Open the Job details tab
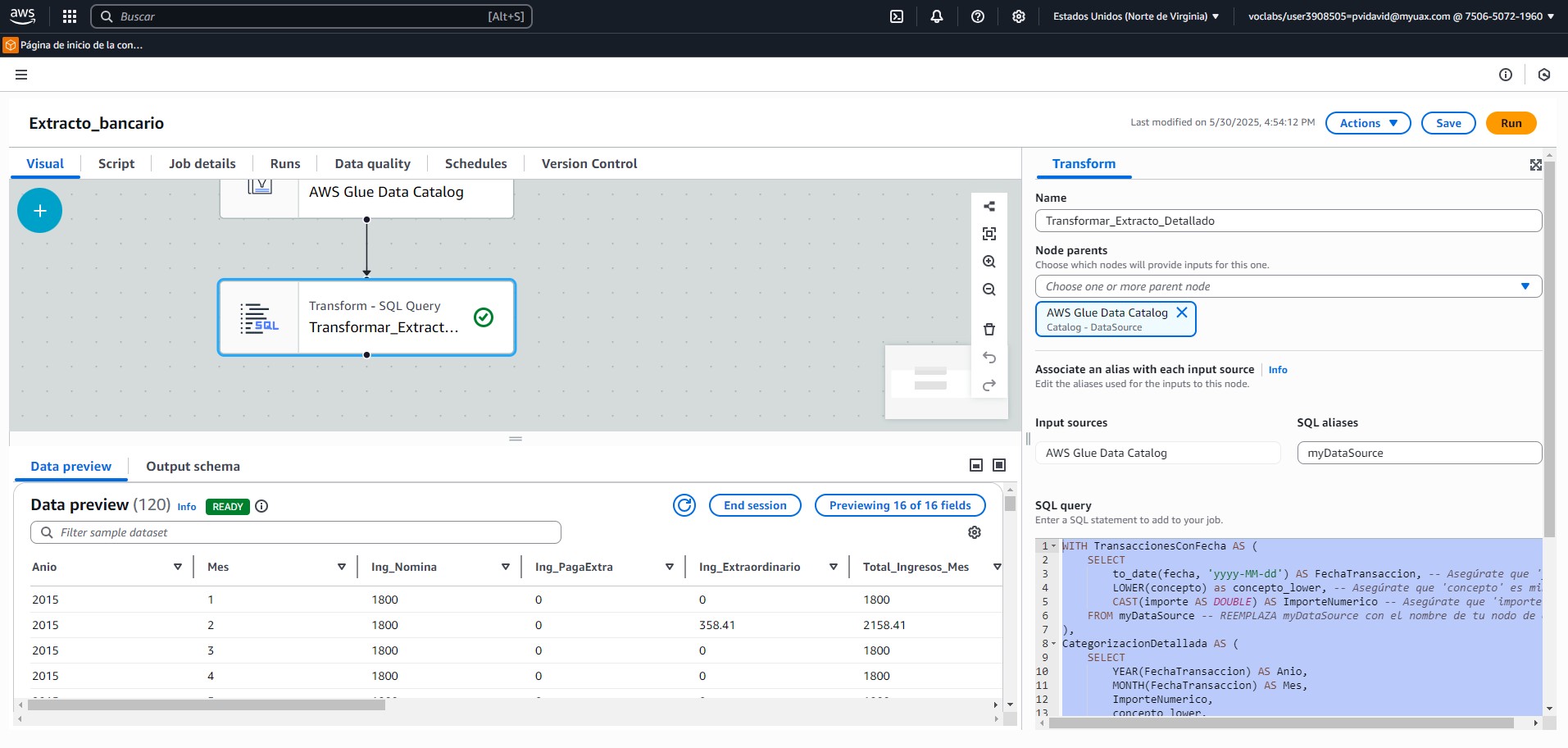The width and height of the screenshot is (1568, 748). point(202,164)
